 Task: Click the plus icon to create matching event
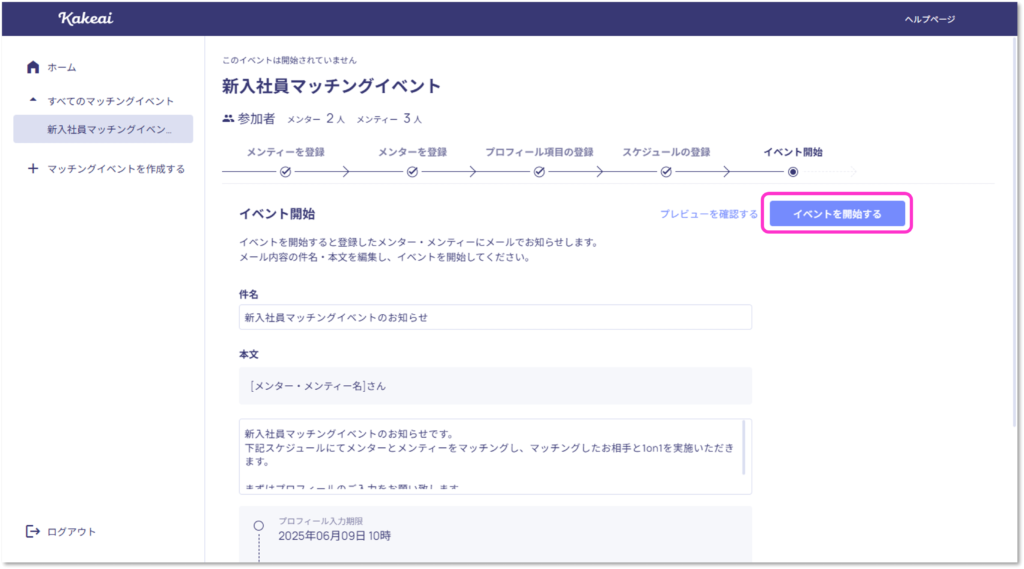(33, 169)
